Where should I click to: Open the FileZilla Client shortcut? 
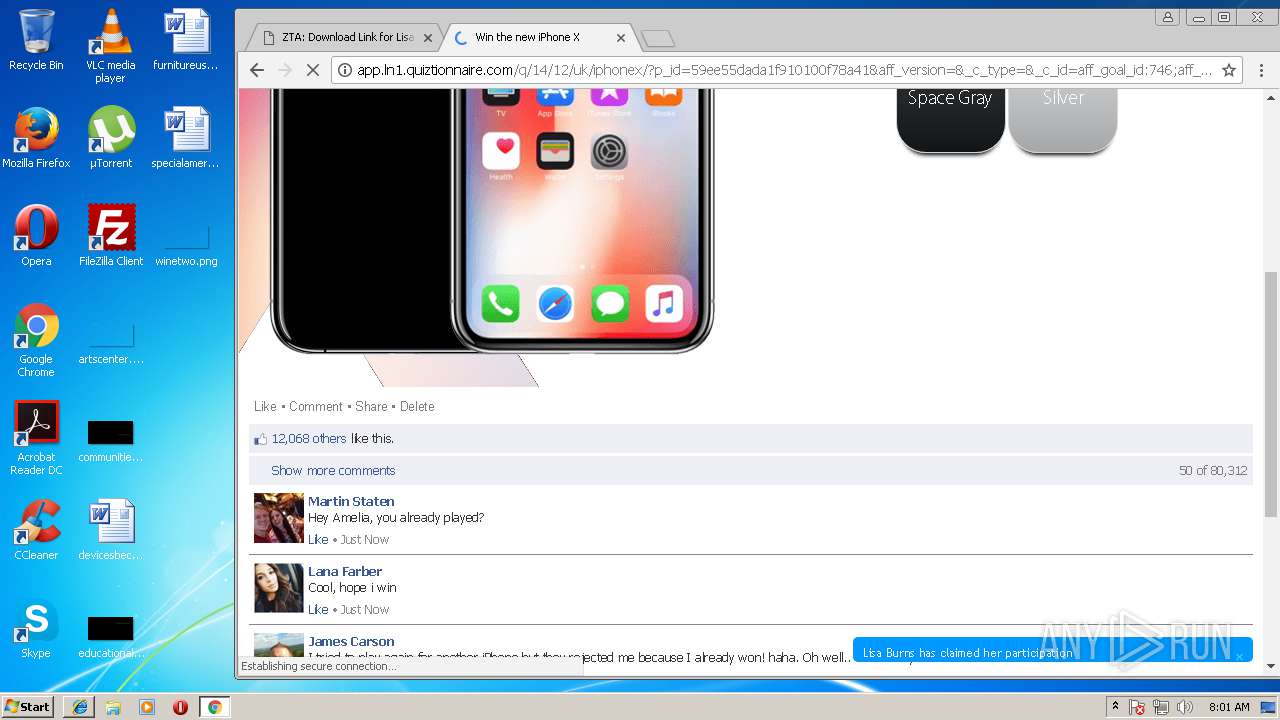(x=110, y=236)
